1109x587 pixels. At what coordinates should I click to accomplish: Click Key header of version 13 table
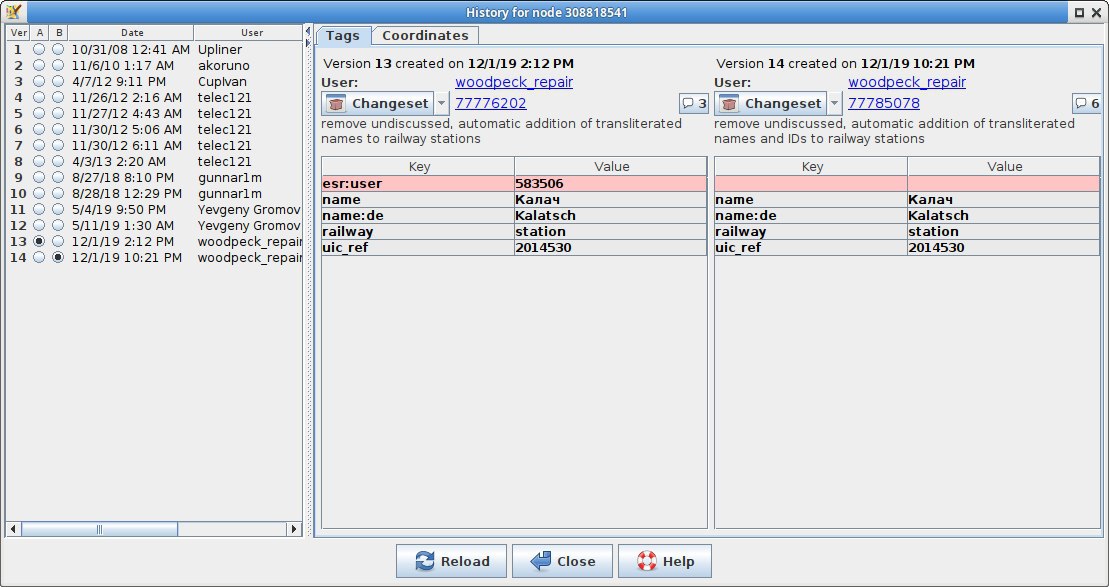pyautogui.click(x=418, y=167)
